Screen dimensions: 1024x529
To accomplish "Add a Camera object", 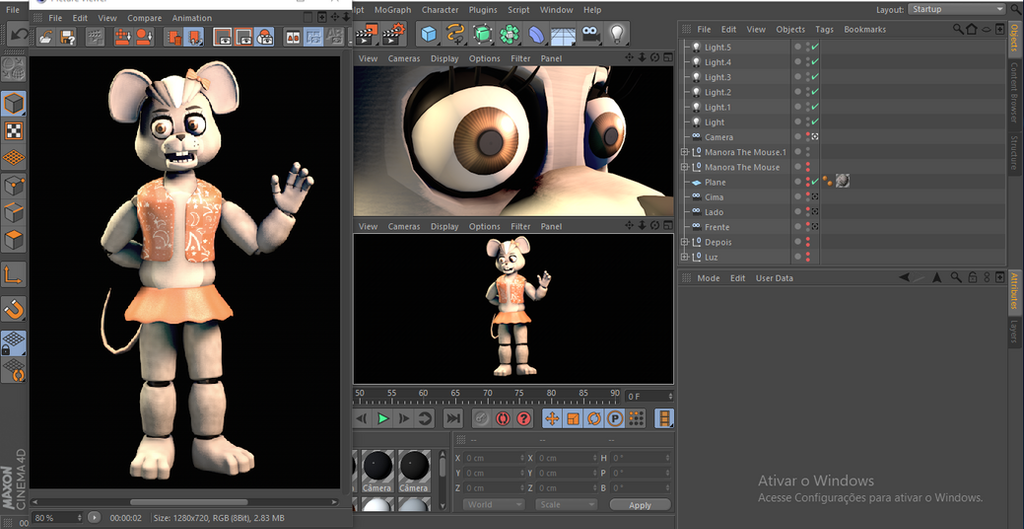I will click(590, 34).
